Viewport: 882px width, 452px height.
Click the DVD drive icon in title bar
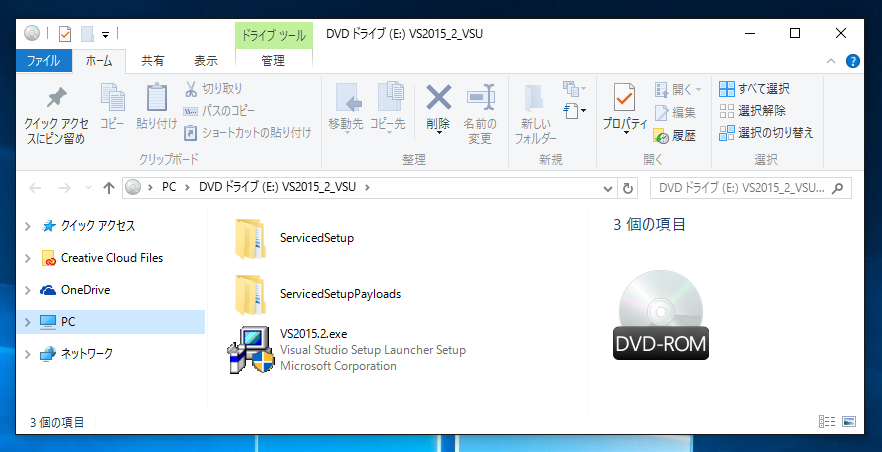[32, 34]
